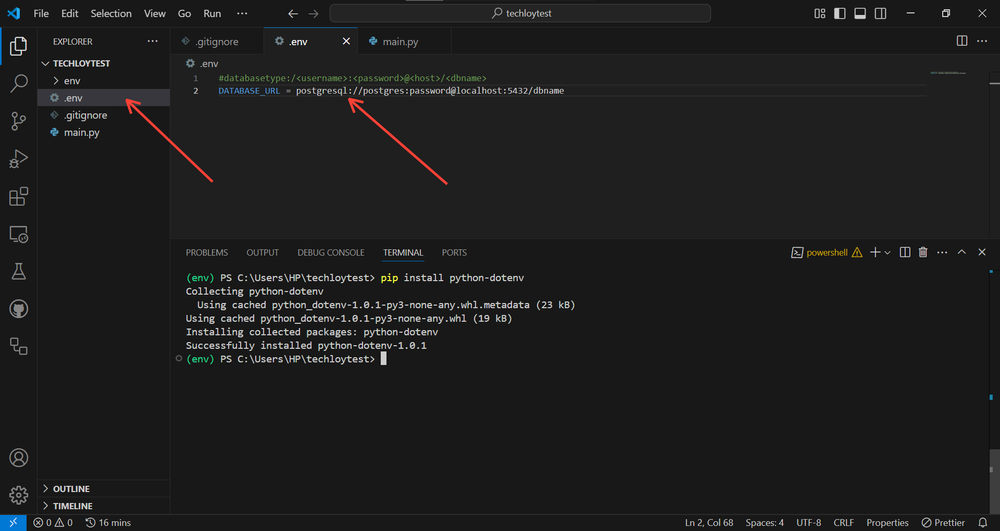This screenshot has width=1000, height=531.
Task: Click the split editor right icon
Action: coord(962,41)
